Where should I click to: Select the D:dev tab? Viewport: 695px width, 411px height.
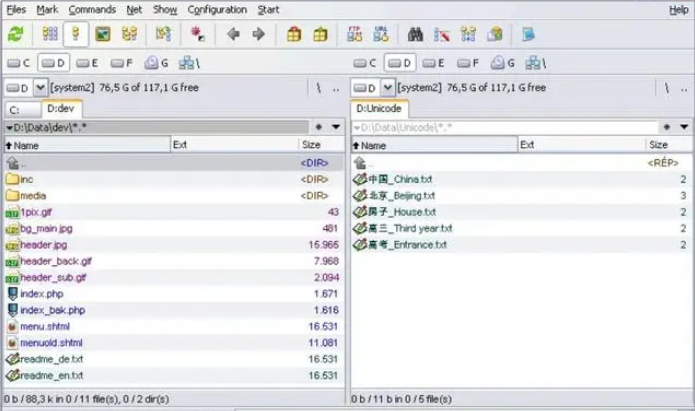(61, 109)
